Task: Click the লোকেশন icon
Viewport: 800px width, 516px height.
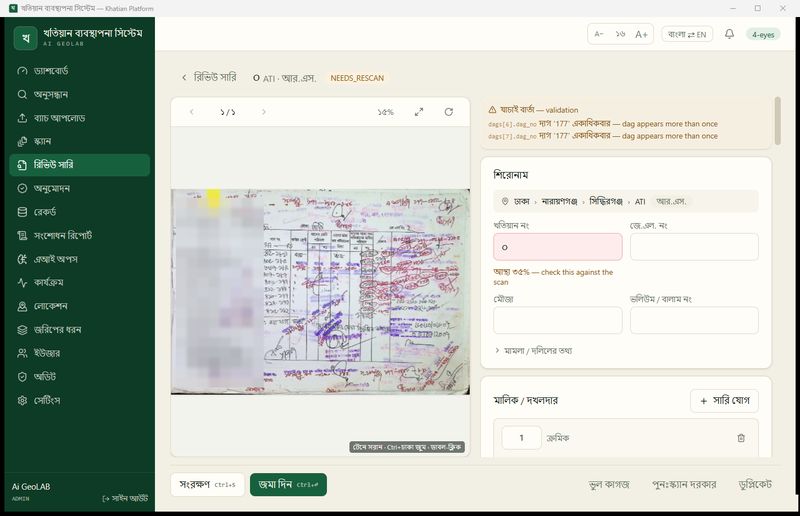Action: point(22,306)
